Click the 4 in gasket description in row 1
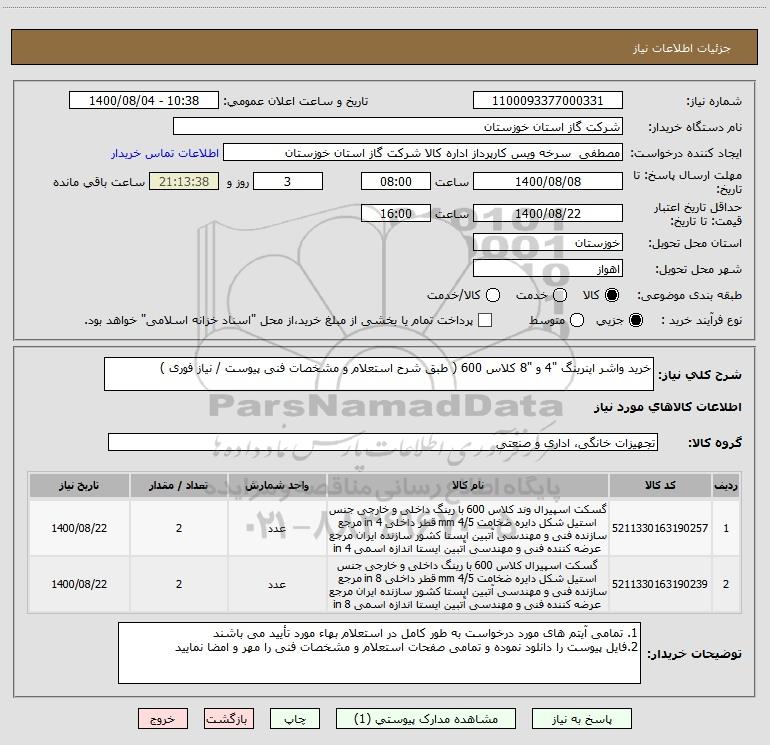Screen dimensions: 770x745 click(468, 528)
